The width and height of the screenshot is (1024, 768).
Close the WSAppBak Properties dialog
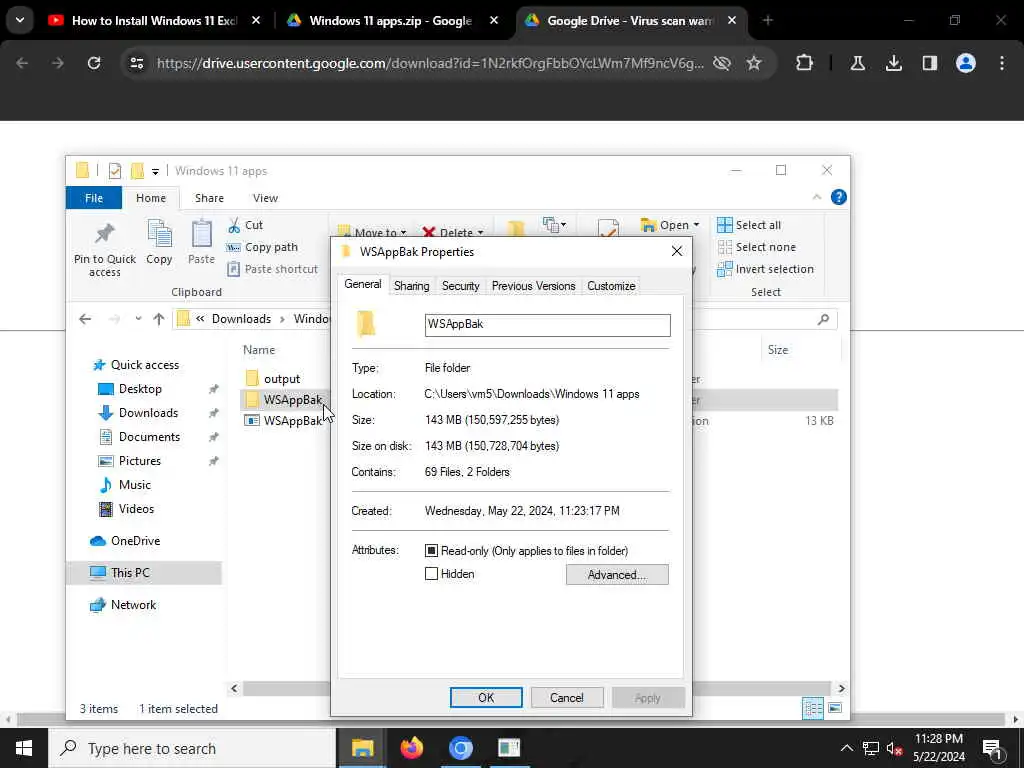tap(677, 251)
